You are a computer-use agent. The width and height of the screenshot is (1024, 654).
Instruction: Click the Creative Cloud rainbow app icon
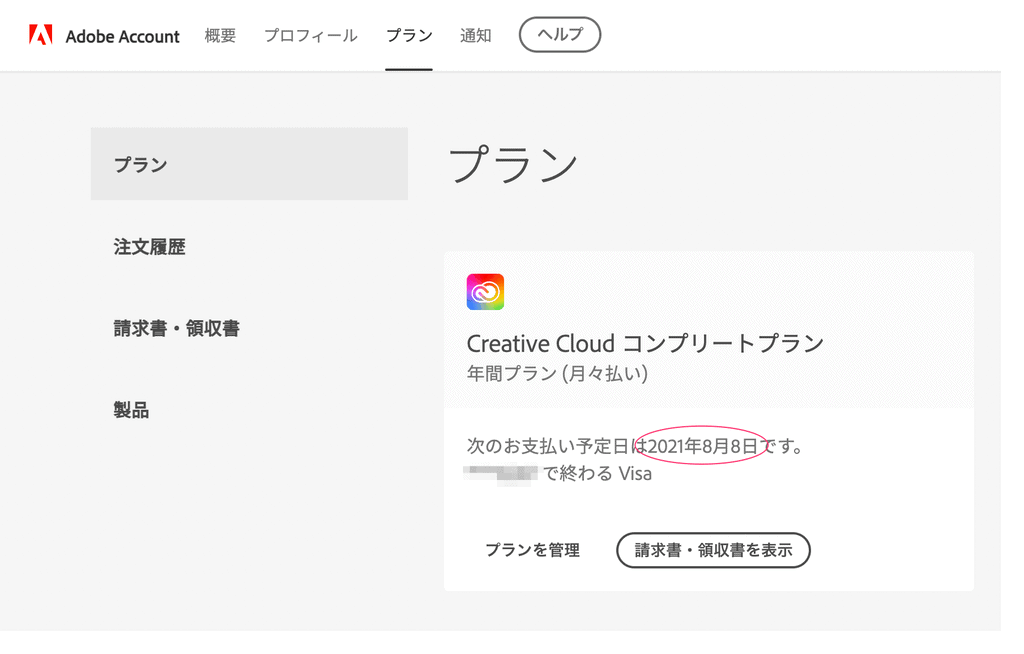click(485, 292)
